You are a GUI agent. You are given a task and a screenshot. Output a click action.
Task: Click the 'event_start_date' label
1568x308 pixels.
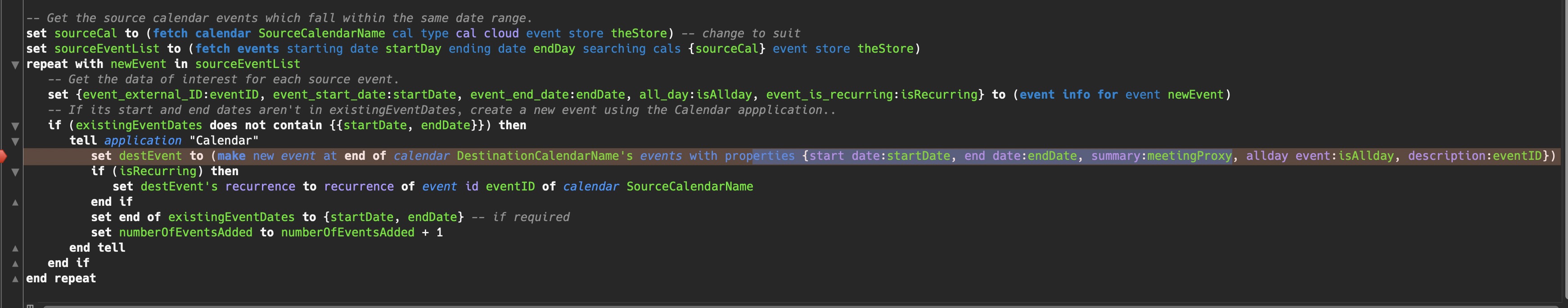pyautogui.click(x=329, y=95)
